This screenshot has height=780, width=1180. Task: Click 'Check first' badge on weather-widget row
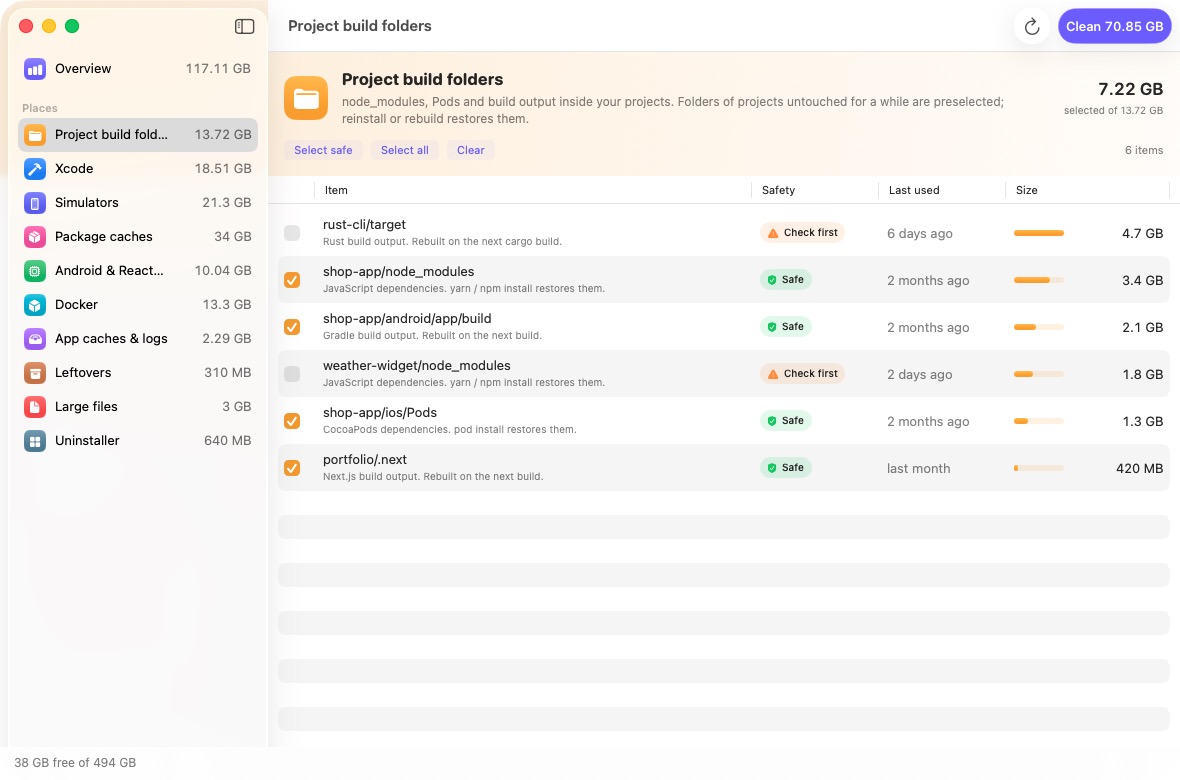(802, 374)
